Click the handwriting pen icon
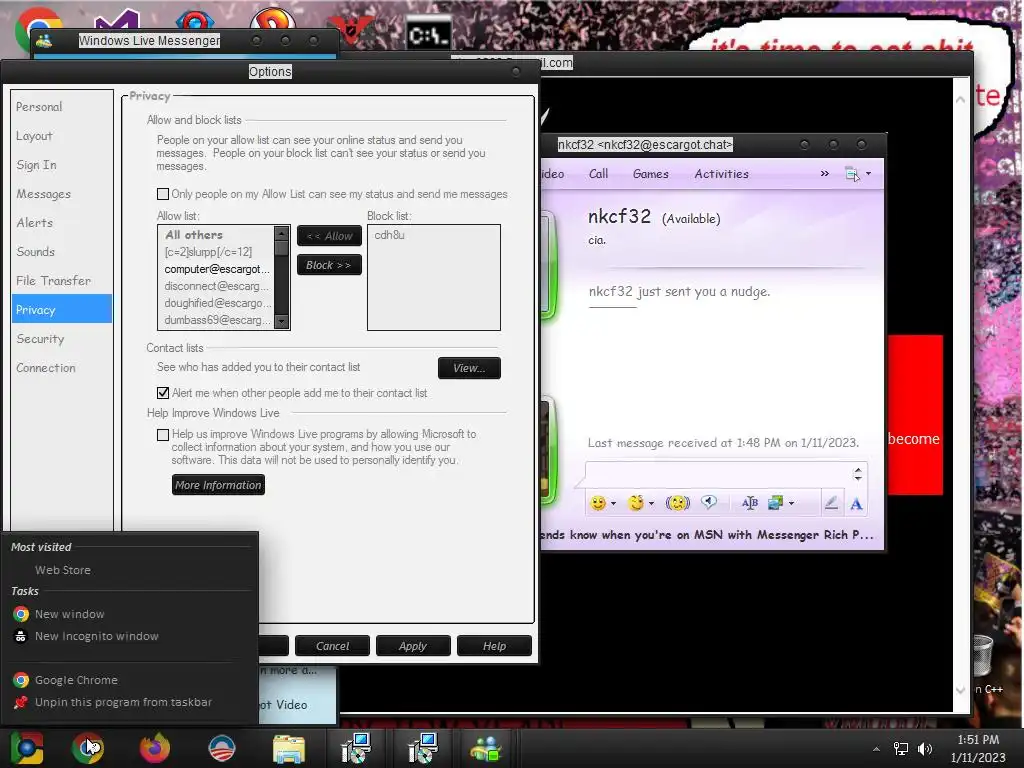 click(x=831, y=503)
